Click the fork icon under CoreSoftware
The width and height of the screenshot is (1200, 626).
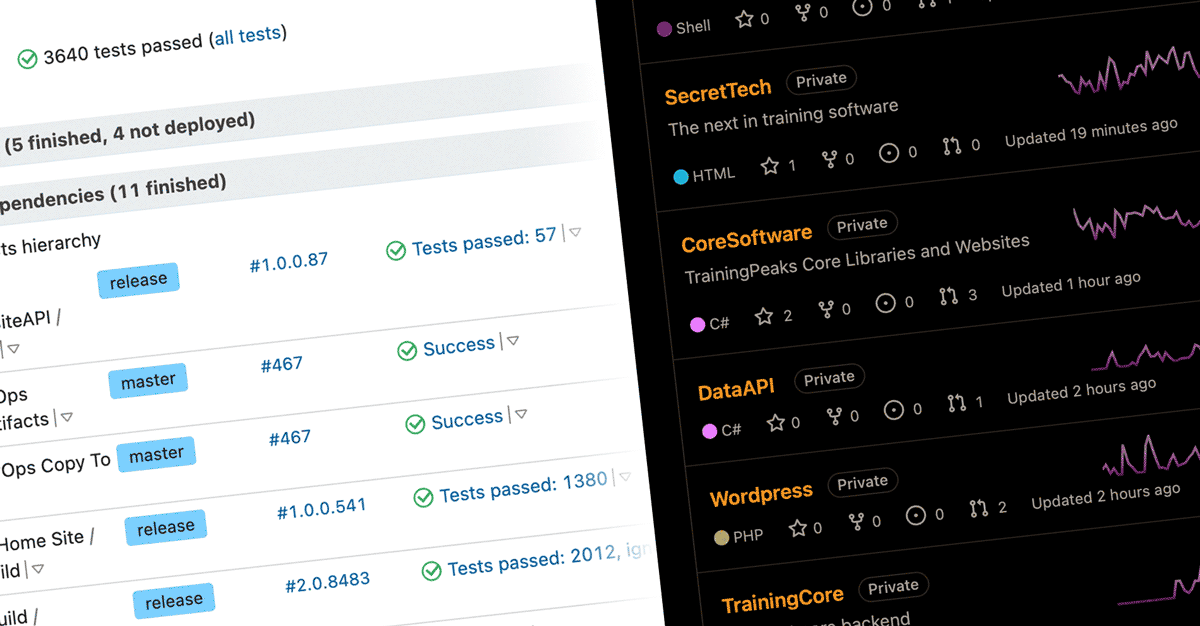point(826,310)
